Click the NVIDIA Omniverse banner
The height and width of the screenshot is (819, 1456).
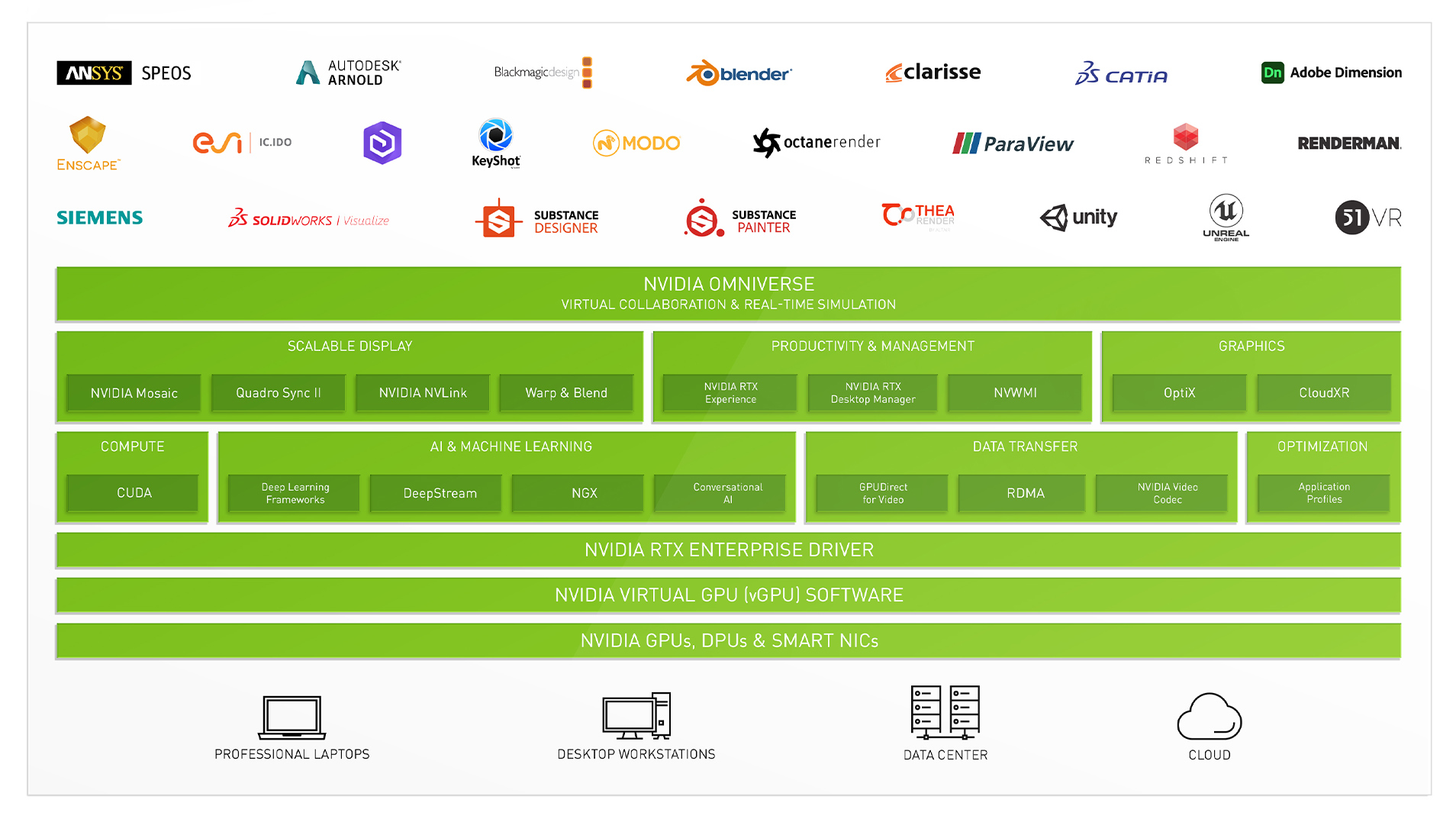click(x=728, y=294)
